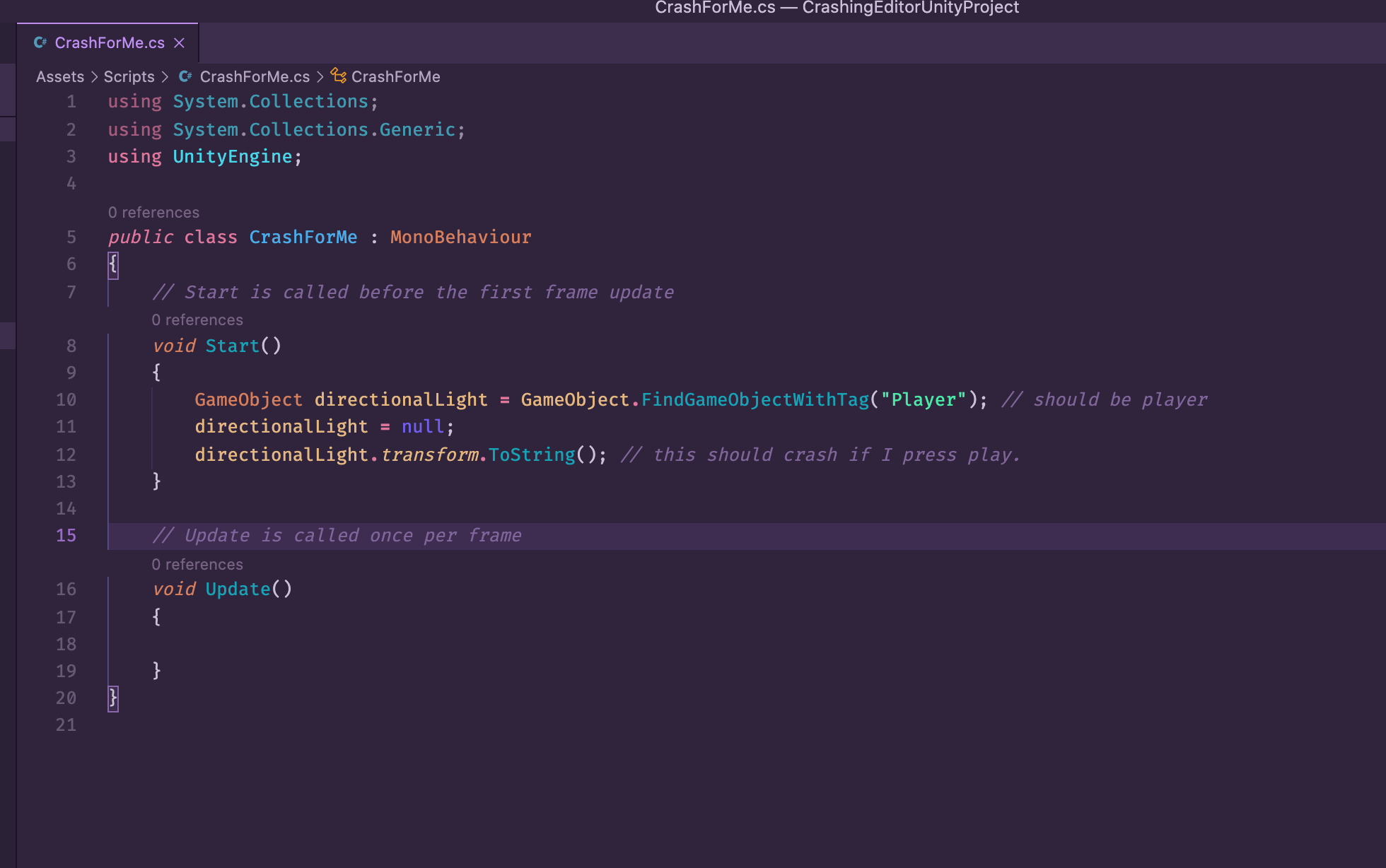
Task: Click "0 references" above the class declaration
Action: (153, 213)
